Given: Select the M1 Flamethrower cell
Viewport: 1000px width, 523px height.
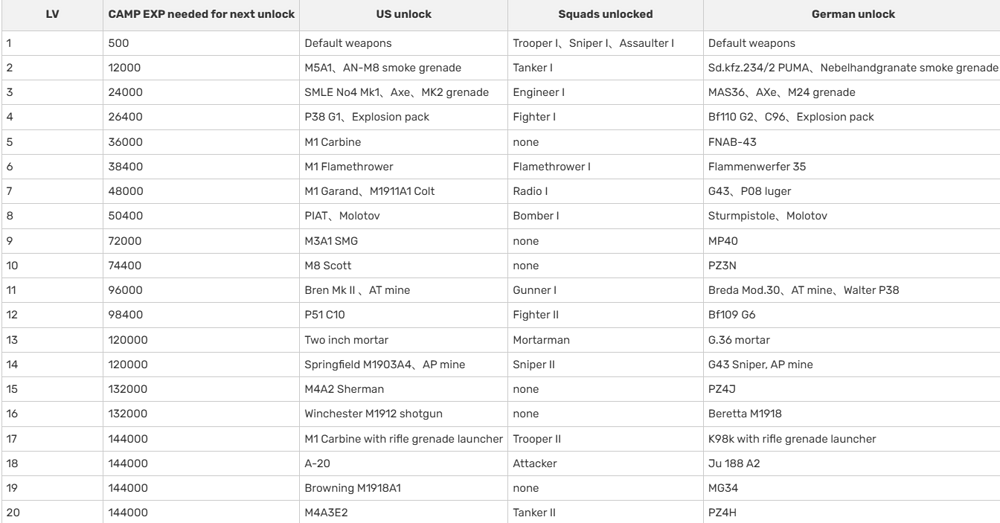Looking at the screenshot, I should (403, 166).
